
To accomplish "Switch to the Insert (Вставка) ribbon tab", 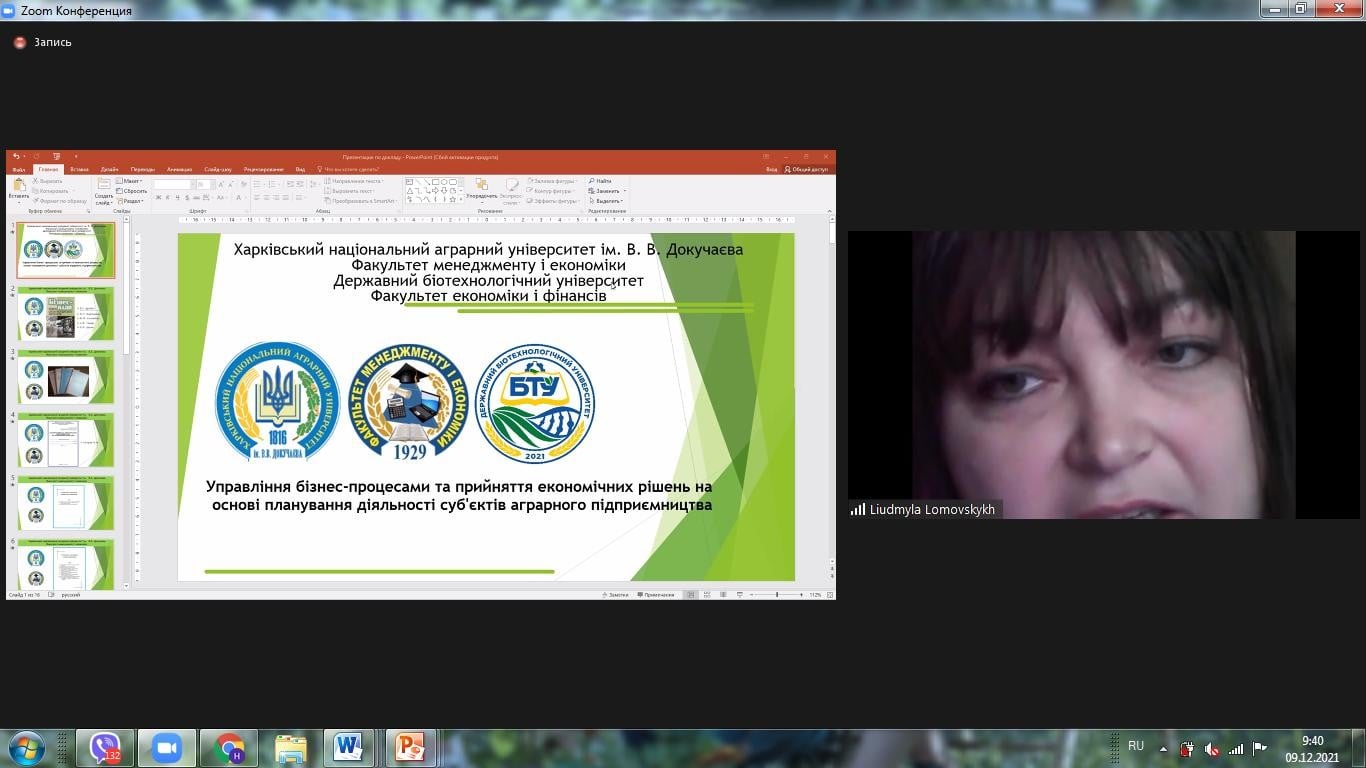I will (x=79, y=170).
